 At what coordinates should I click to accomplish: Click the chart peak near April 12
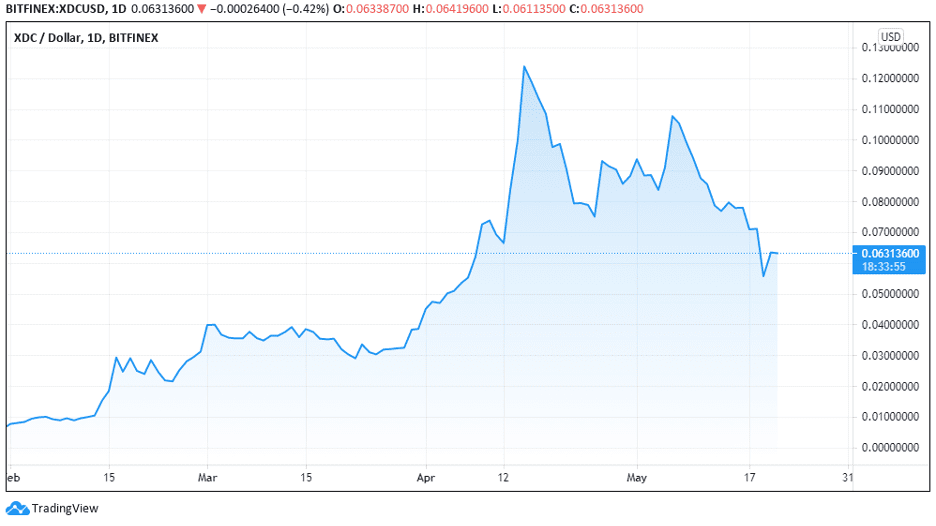pyautogui.click(x=524, y=67)
